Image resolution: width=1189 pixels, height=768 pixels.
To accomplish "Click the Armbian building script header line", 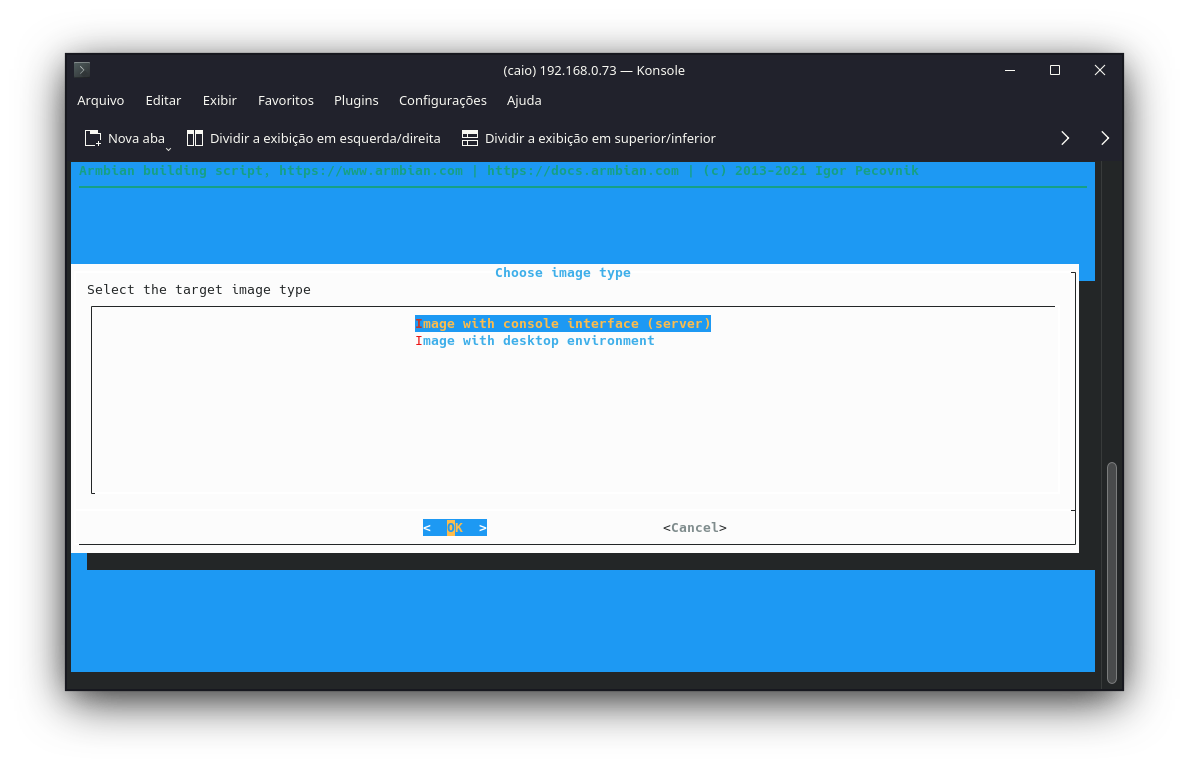I will pos(498,171).
